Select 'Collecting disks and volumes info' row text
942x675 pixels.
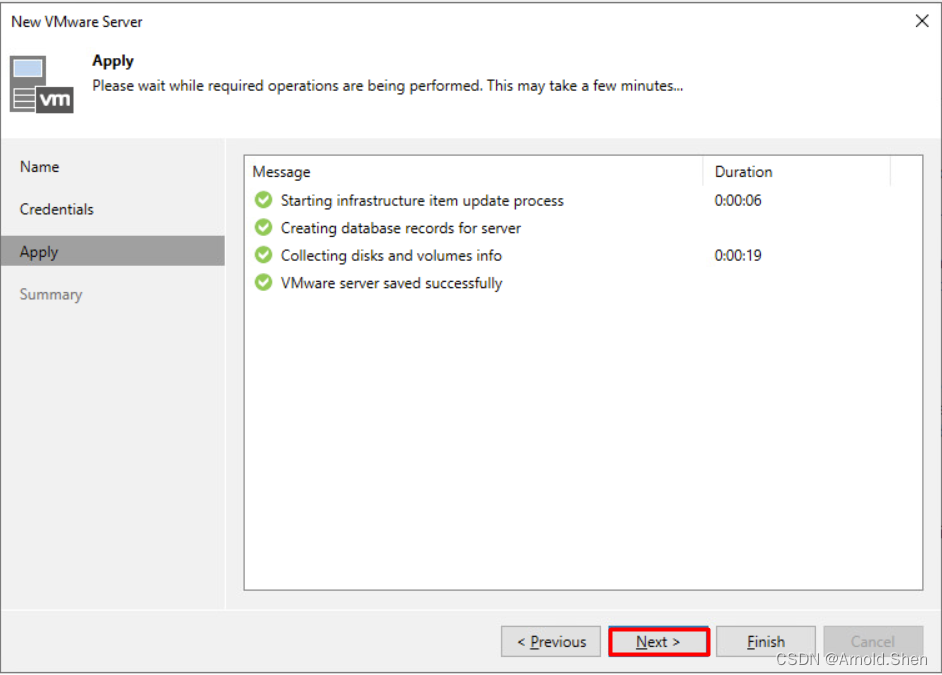(x=391, y=256)
